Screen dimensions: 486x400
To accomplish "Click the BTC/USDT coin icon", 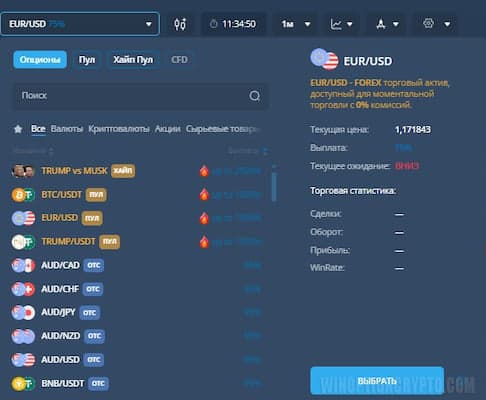I will pyautogui.click(x=23, y=195).
